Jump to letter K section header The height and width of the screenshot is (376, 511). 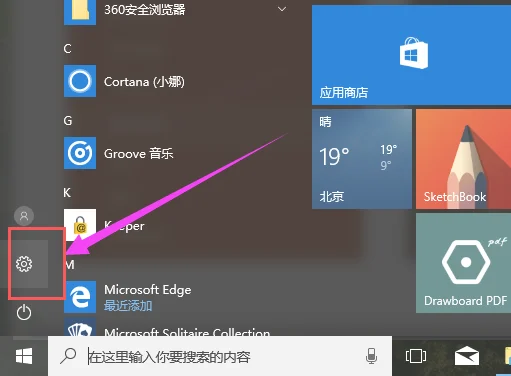coord(67,193)
